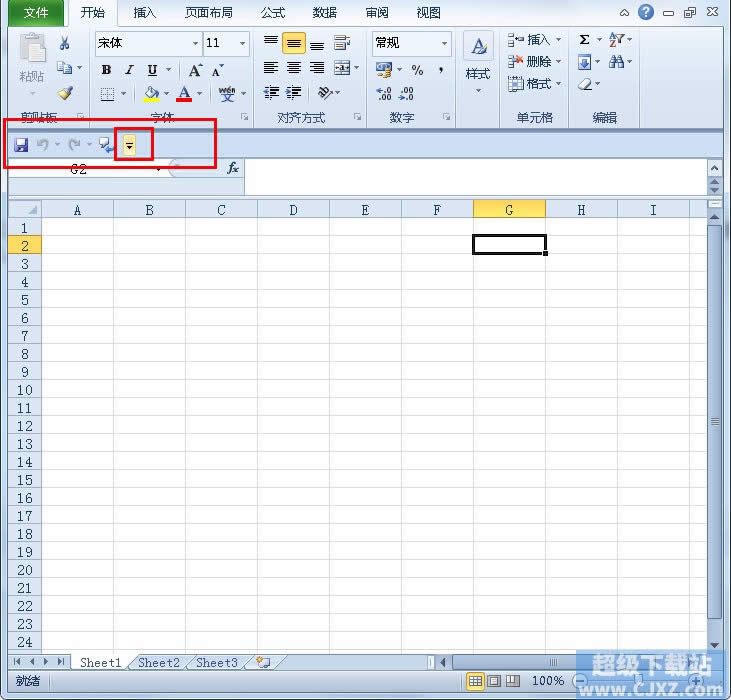Switch to the 公式 tab
This screenshot has height=700, width=731.
[273, 13]
